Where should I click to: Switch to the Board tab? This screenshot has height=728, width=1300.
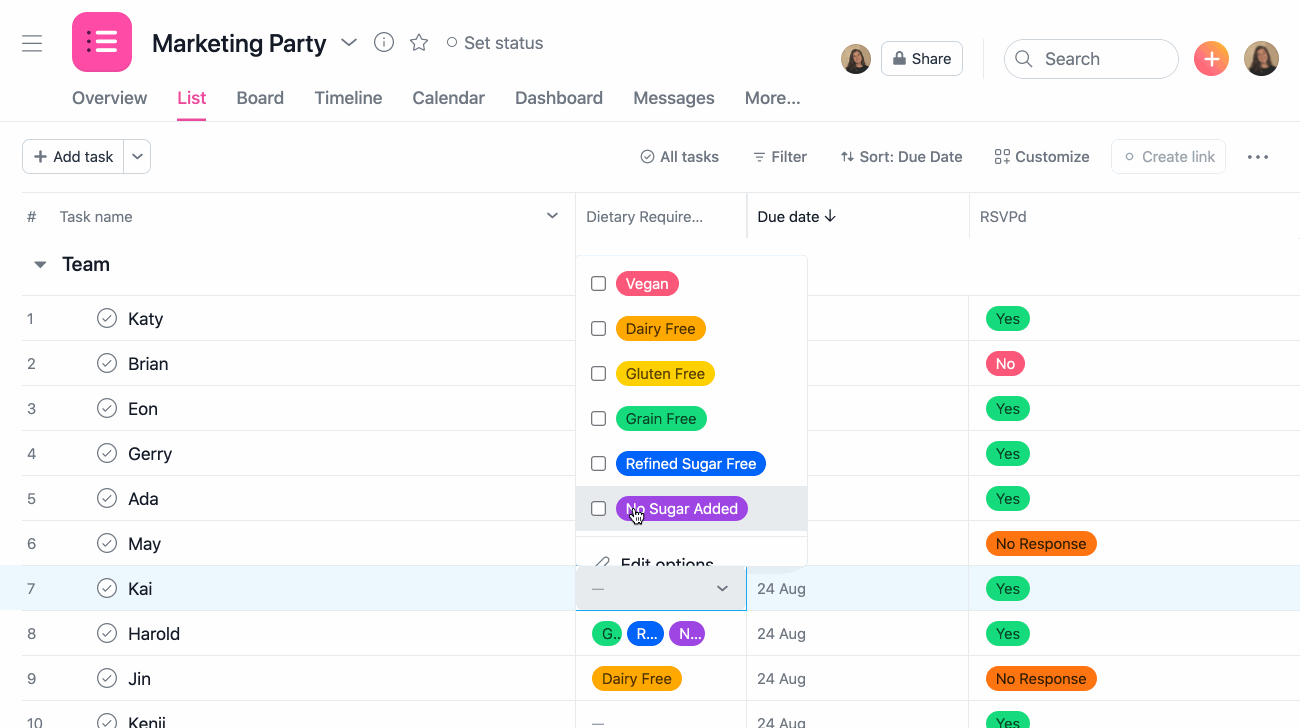pyautogui.click(x=260, y=97)
